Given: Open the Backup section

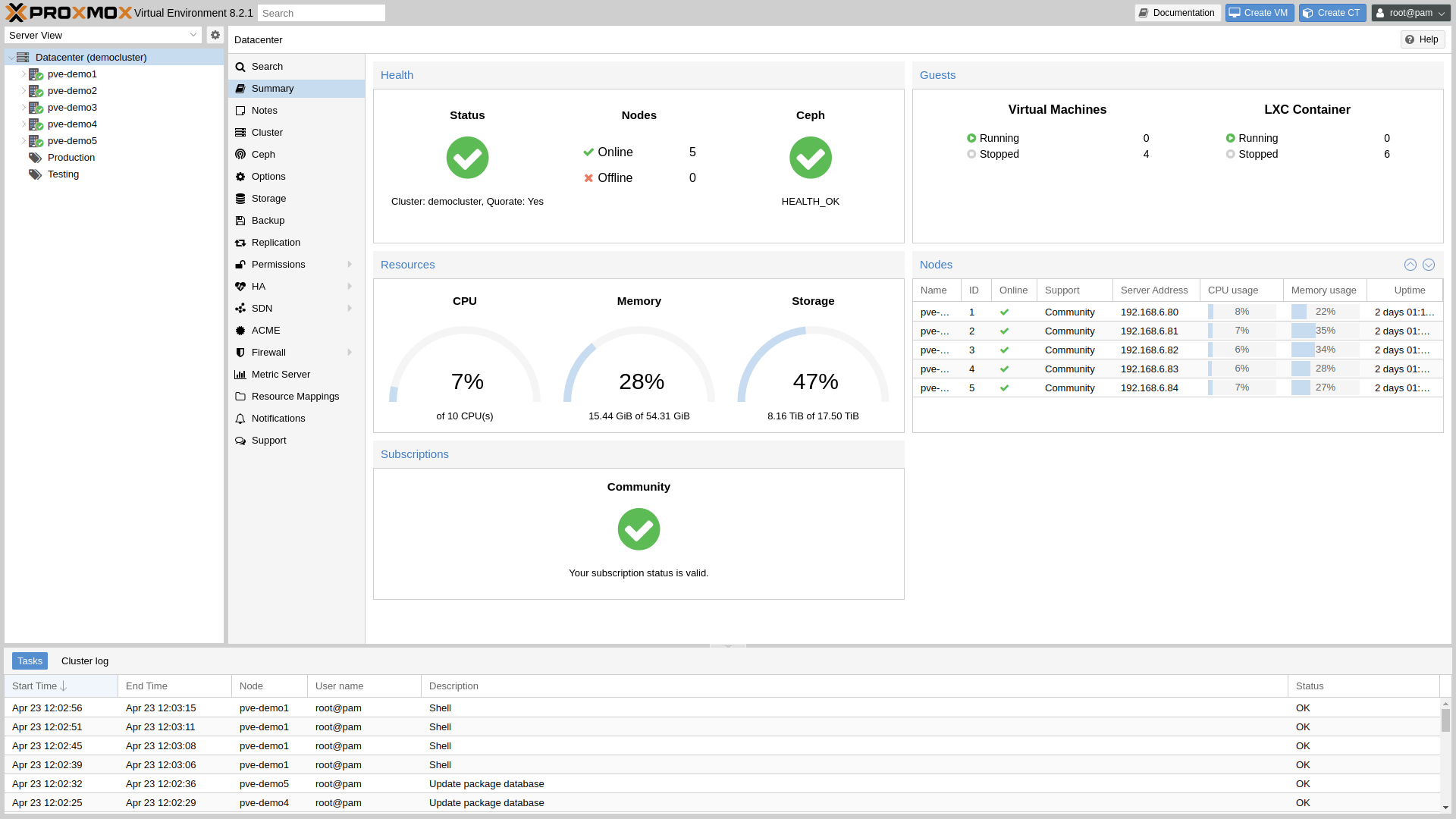Looking at the screenshot, I should click(x=268, y=220).
